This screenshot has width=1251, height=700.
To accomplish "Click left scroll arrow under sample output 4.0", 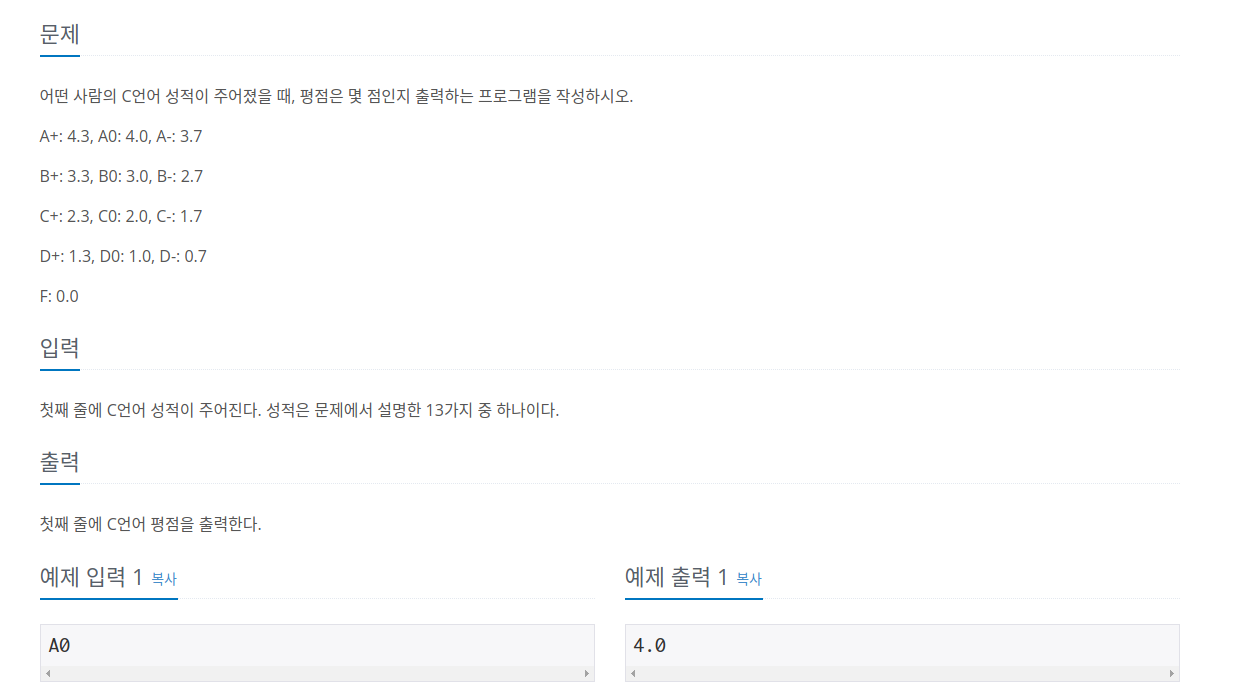I will tap(633, 674).
